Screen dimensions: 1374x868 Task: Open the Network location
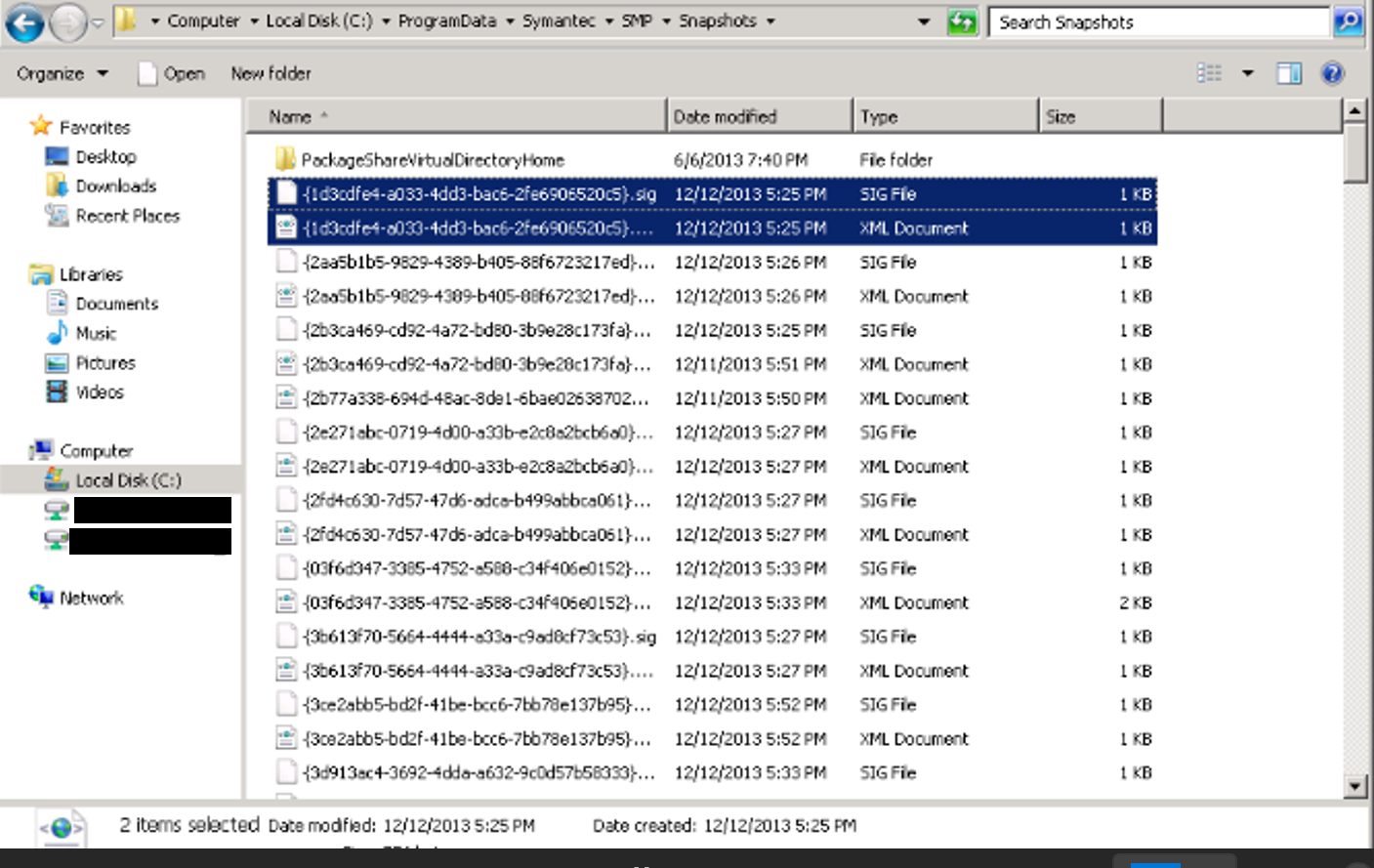click(91, 598)
